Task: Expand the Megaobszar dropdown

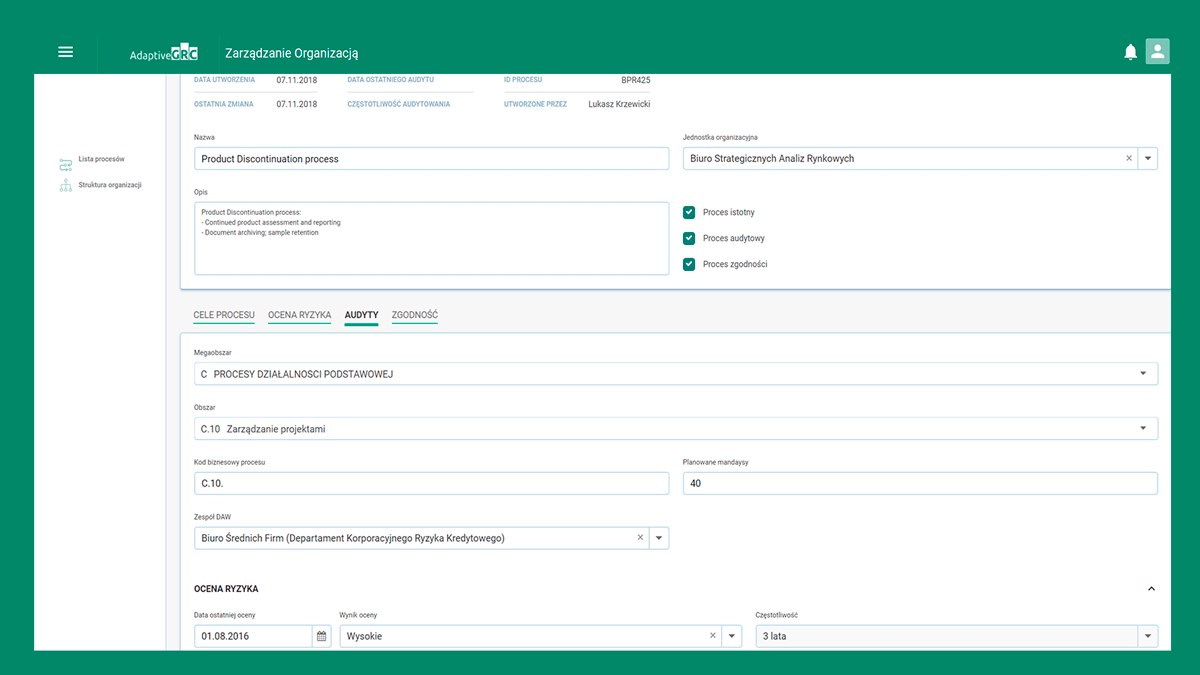Action: click(x=1143, y=374)
